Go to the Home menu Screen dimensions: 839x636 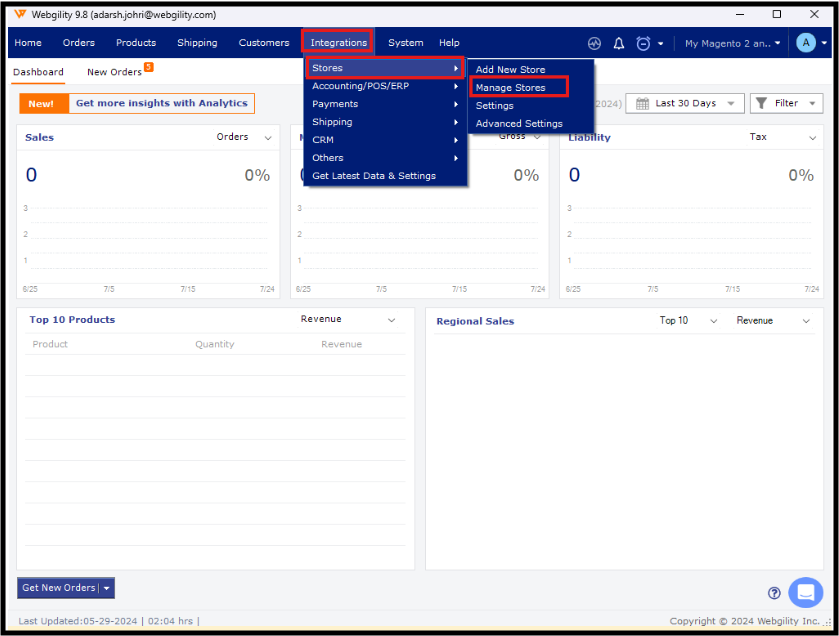click(x=28, y=43)
